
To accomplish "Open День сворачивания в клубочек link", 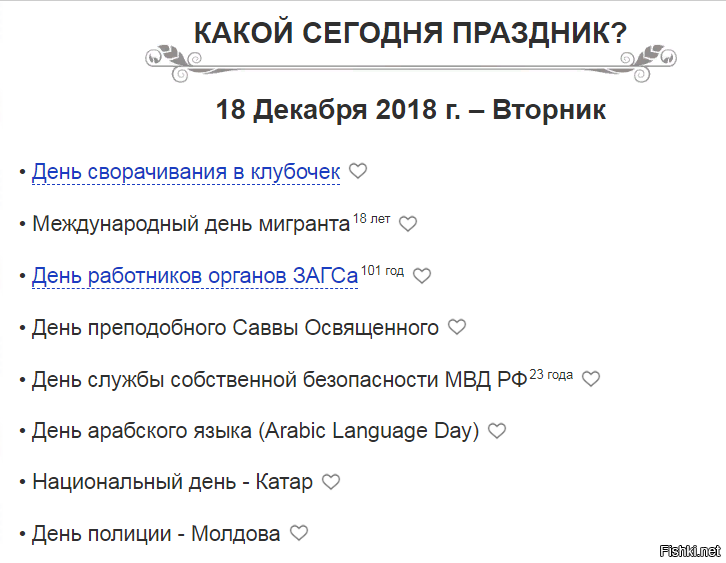I will (186, 172).
